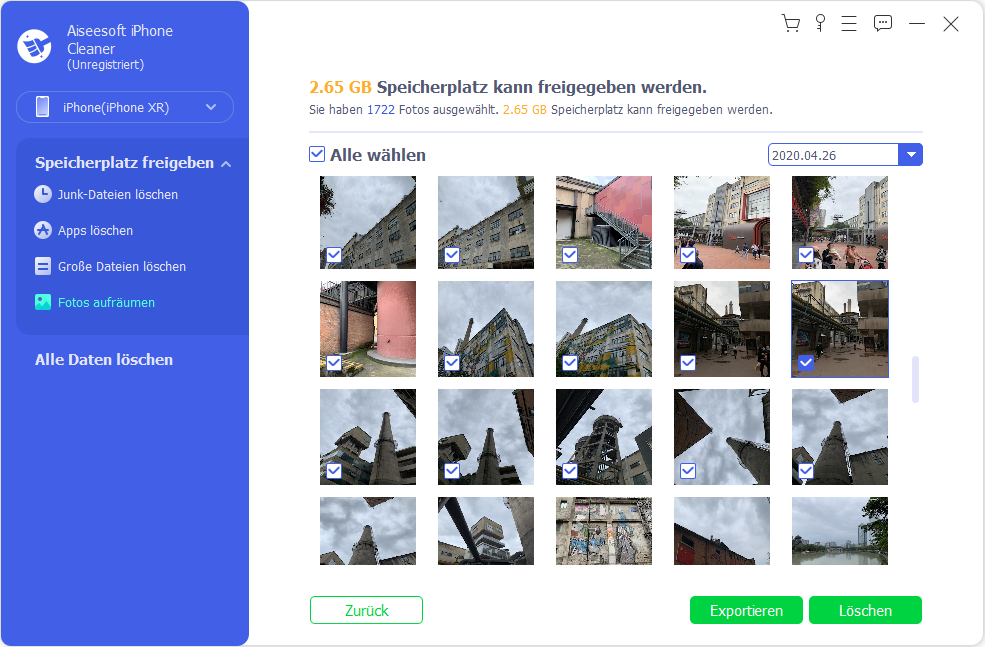
Task: Select Alle Daten löschen in sidebar
Action: click(x=104, y=360)
